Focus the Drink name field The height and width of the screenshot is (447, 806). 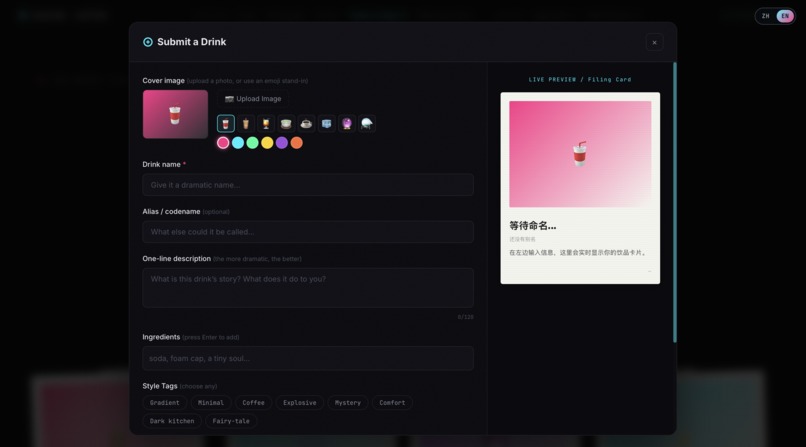click(x=308, y=185)
